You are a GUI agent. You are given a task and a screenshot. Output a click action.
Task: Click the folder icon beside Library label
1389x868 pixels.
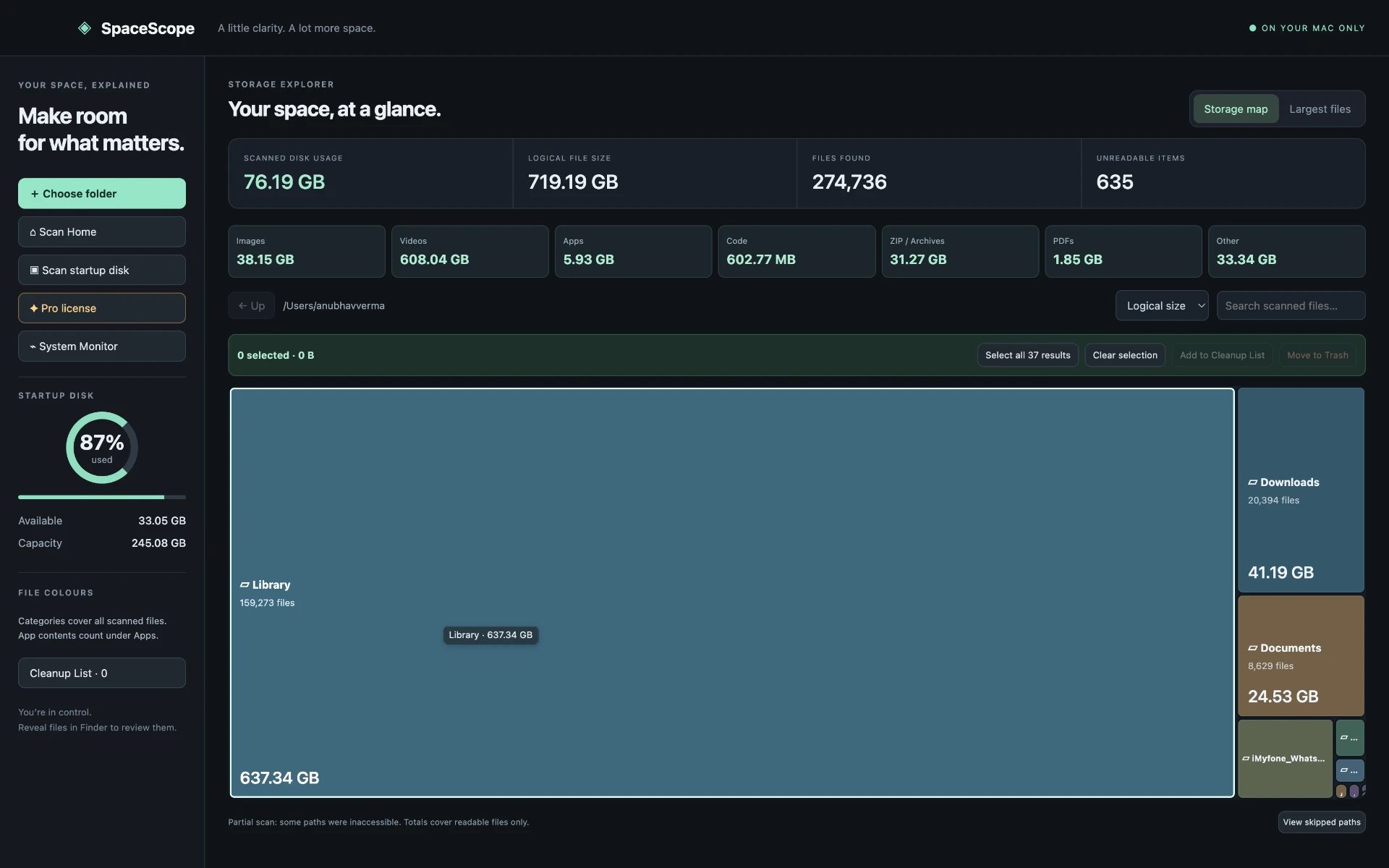(x=245, y=584)
